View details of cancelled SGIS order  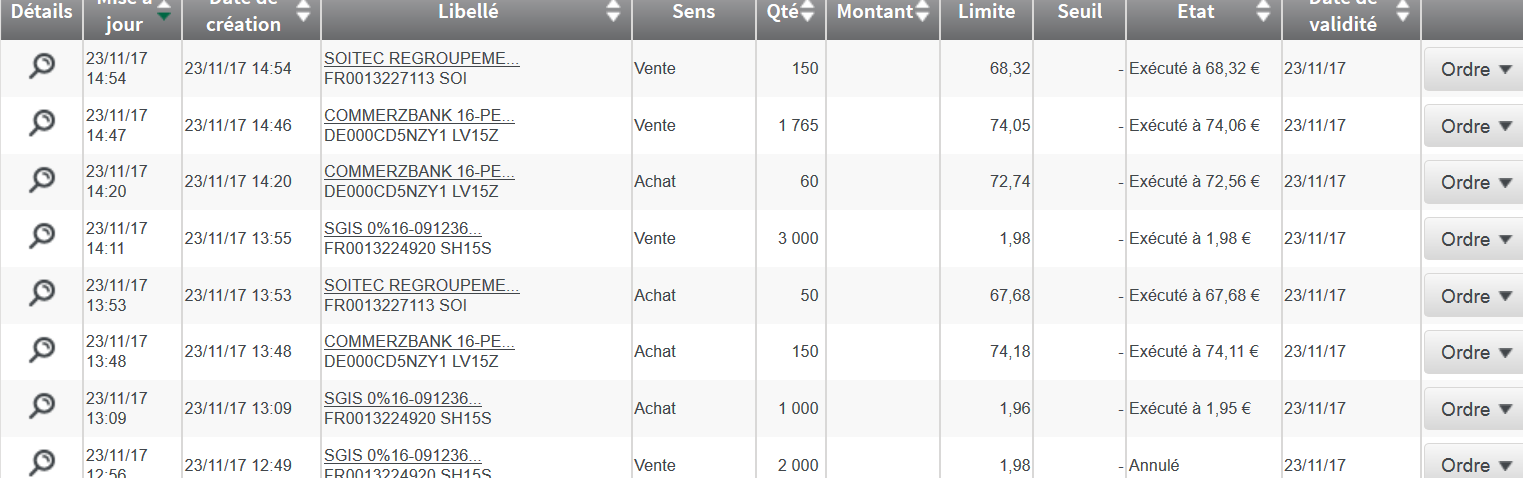41,463
